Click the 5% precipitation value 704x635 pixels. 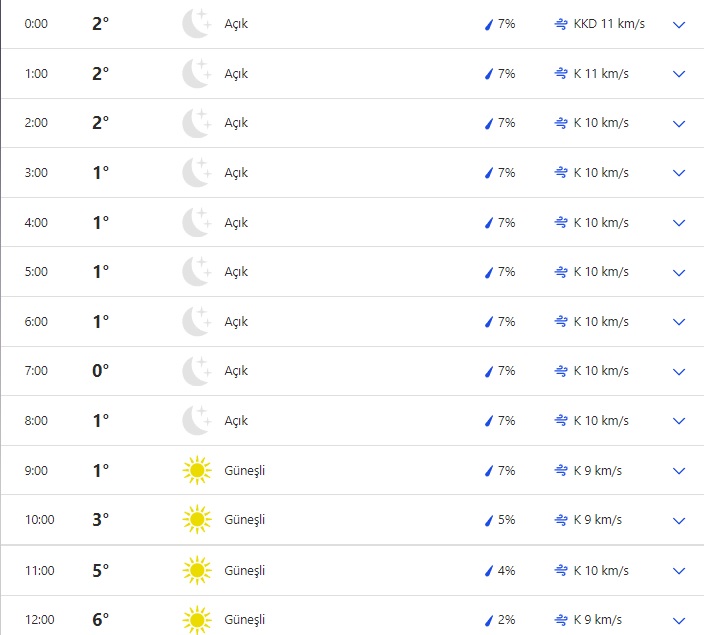click(x=506, y=520)
